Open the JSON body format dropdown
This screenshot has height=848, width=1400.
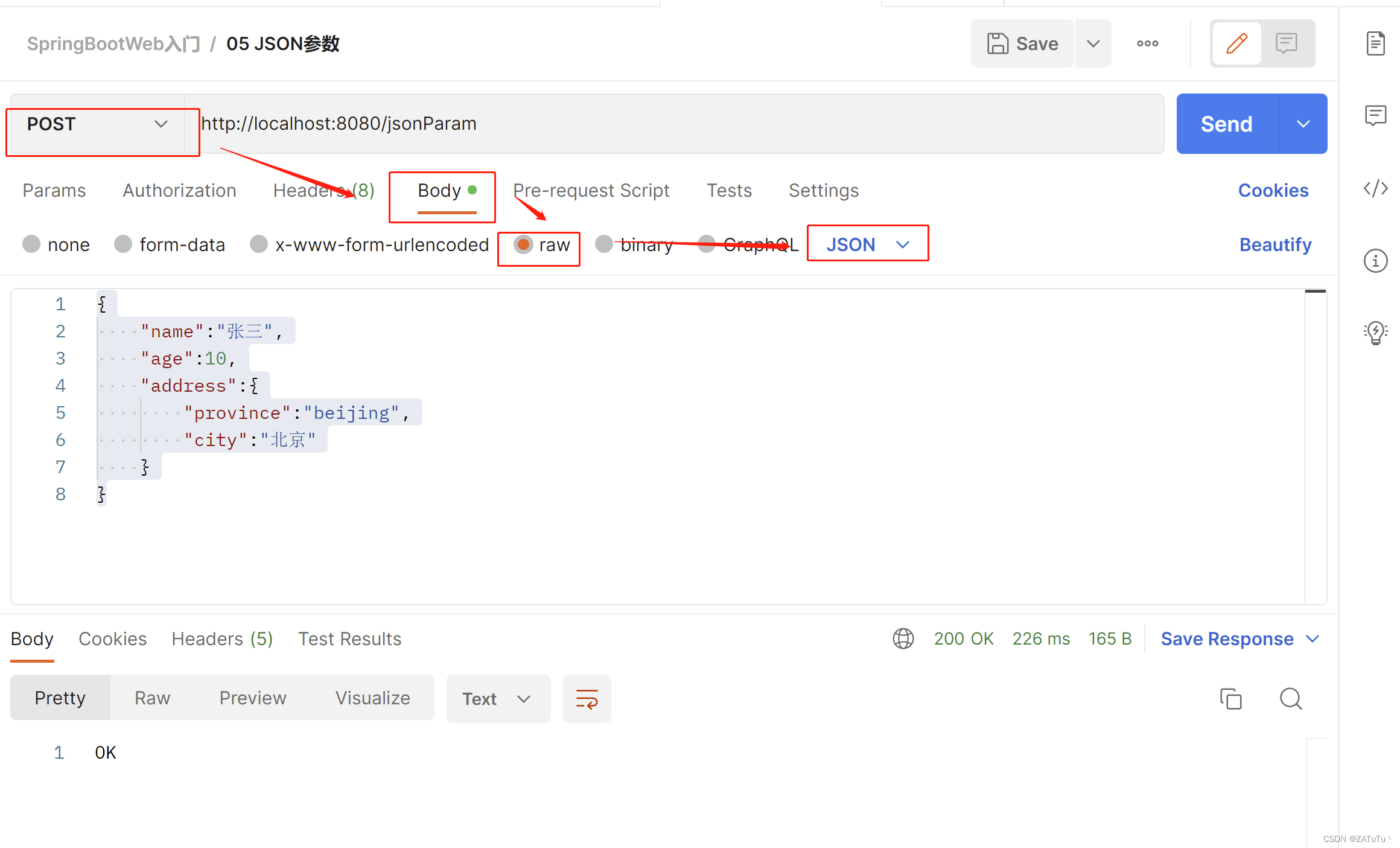click(867, 244)
